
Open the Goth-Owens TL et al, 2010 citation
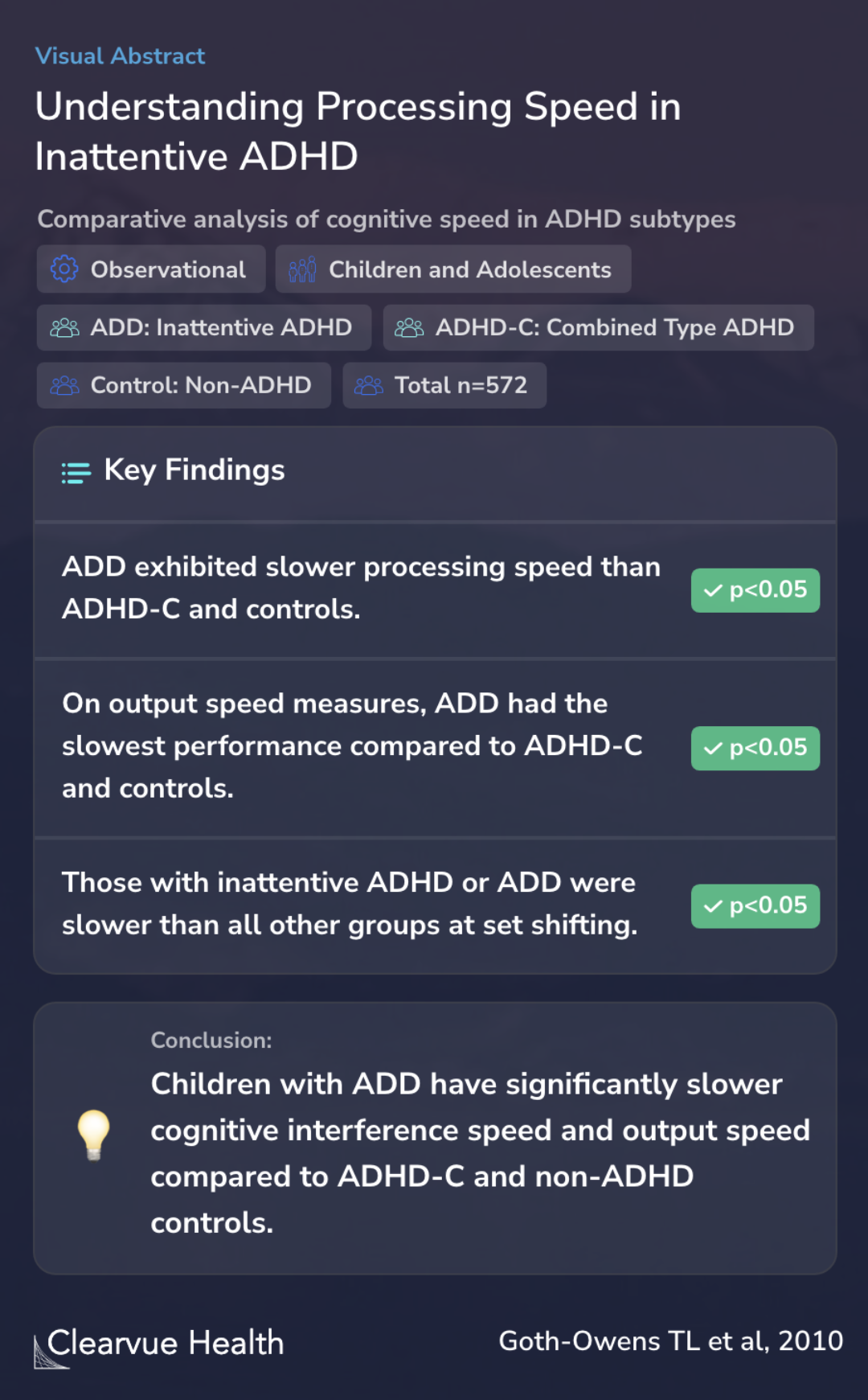671,1340
